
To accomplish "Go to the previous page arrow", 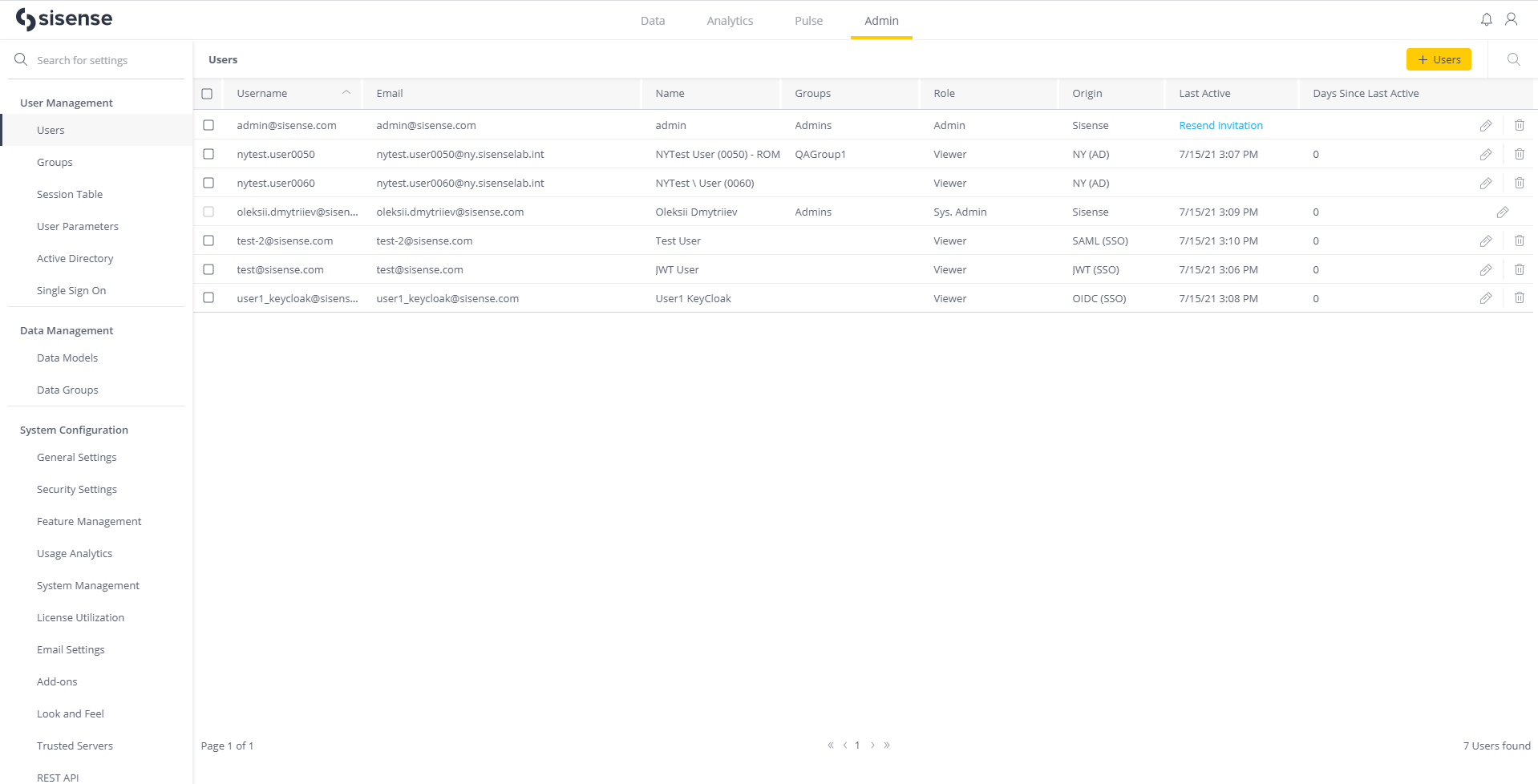I will click(845, 745).
